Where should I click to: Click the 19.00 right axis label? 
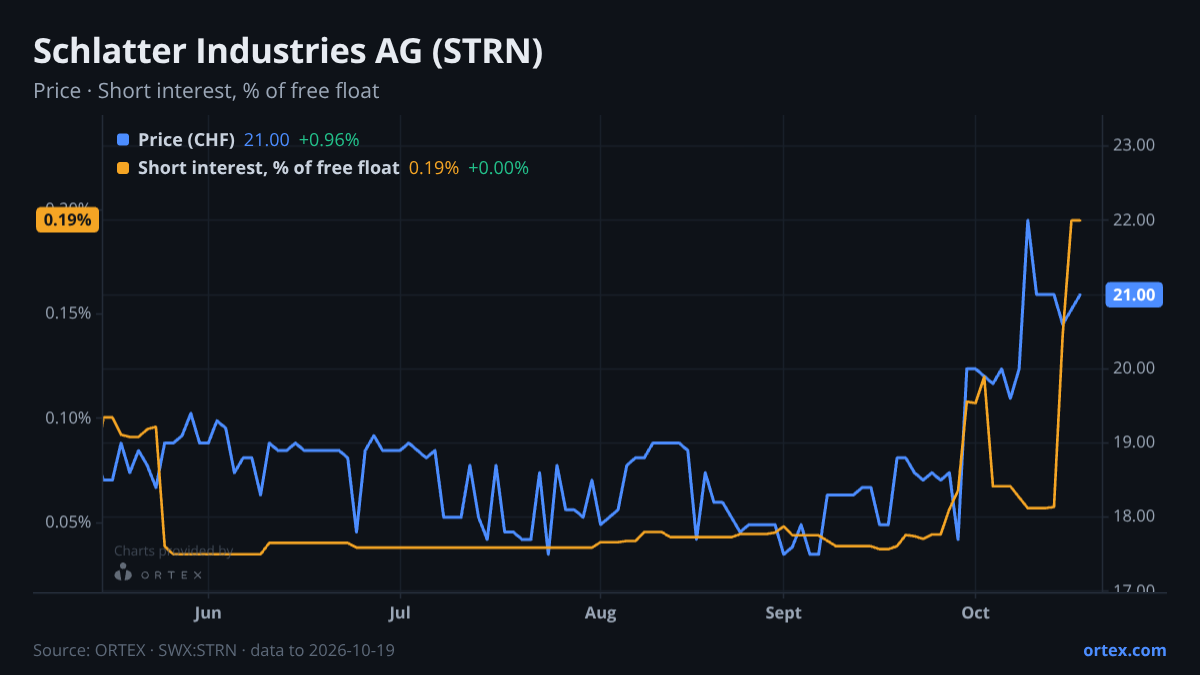tap(1133, 442)
